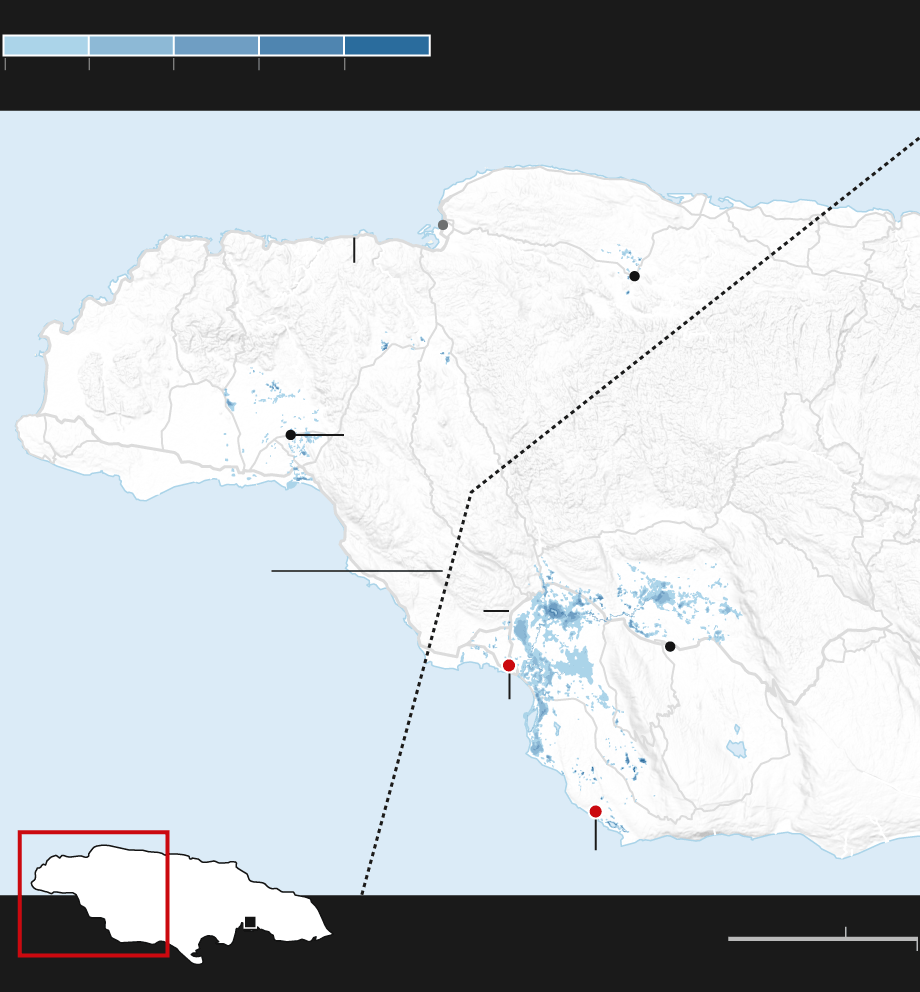Viewport: 920px width, 992px height.
Task: Select the small light-blue pond southeast of the floods
Action: 737,749
